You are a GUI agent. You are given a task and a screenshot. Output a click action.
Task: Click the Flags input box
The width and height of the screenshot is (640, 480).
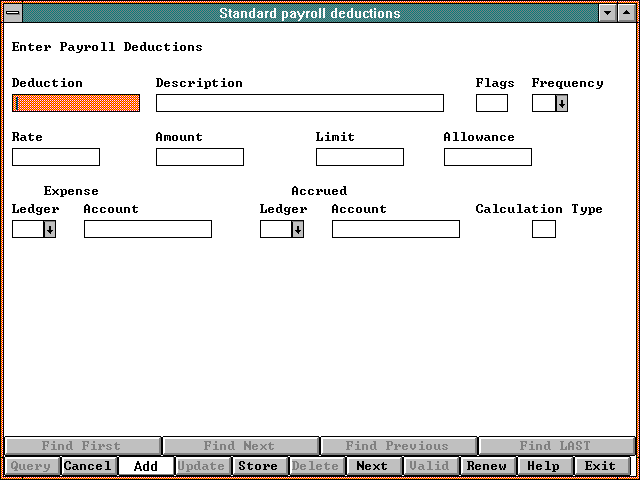491,103
